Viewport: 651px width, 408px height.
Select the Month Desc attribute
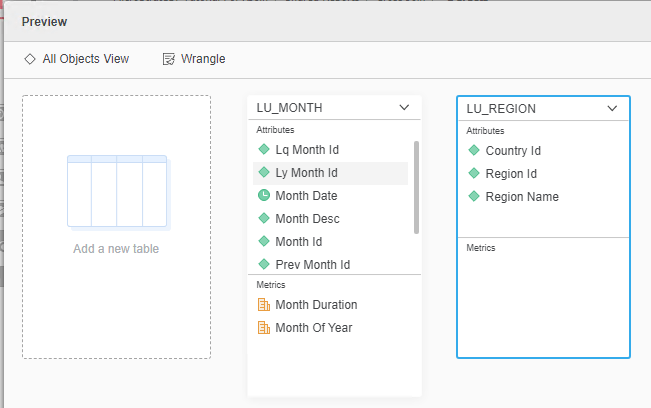306,219
